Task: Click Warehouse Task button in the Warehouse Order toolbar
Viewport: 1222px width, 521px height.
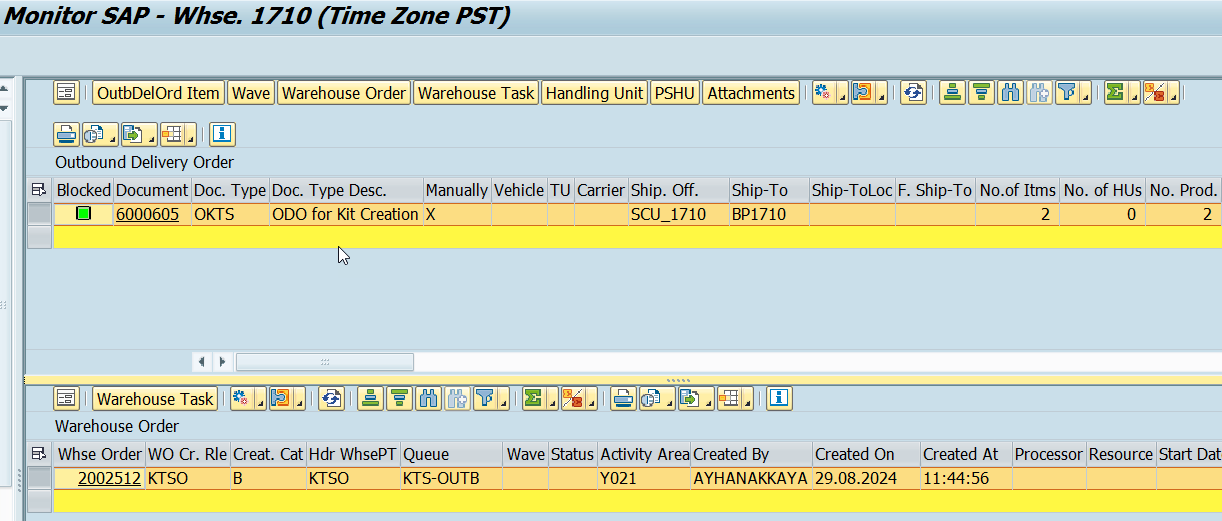Action: click(x=155, y=398)
